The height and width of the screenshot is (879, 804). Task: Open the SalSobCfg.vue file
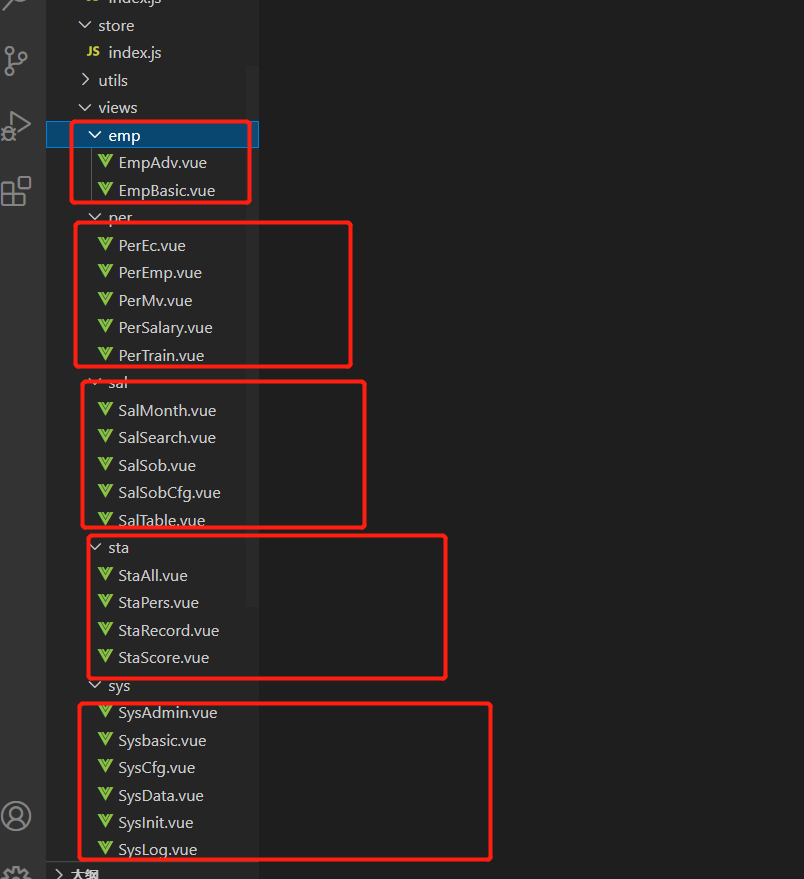[x=169, y=493]
